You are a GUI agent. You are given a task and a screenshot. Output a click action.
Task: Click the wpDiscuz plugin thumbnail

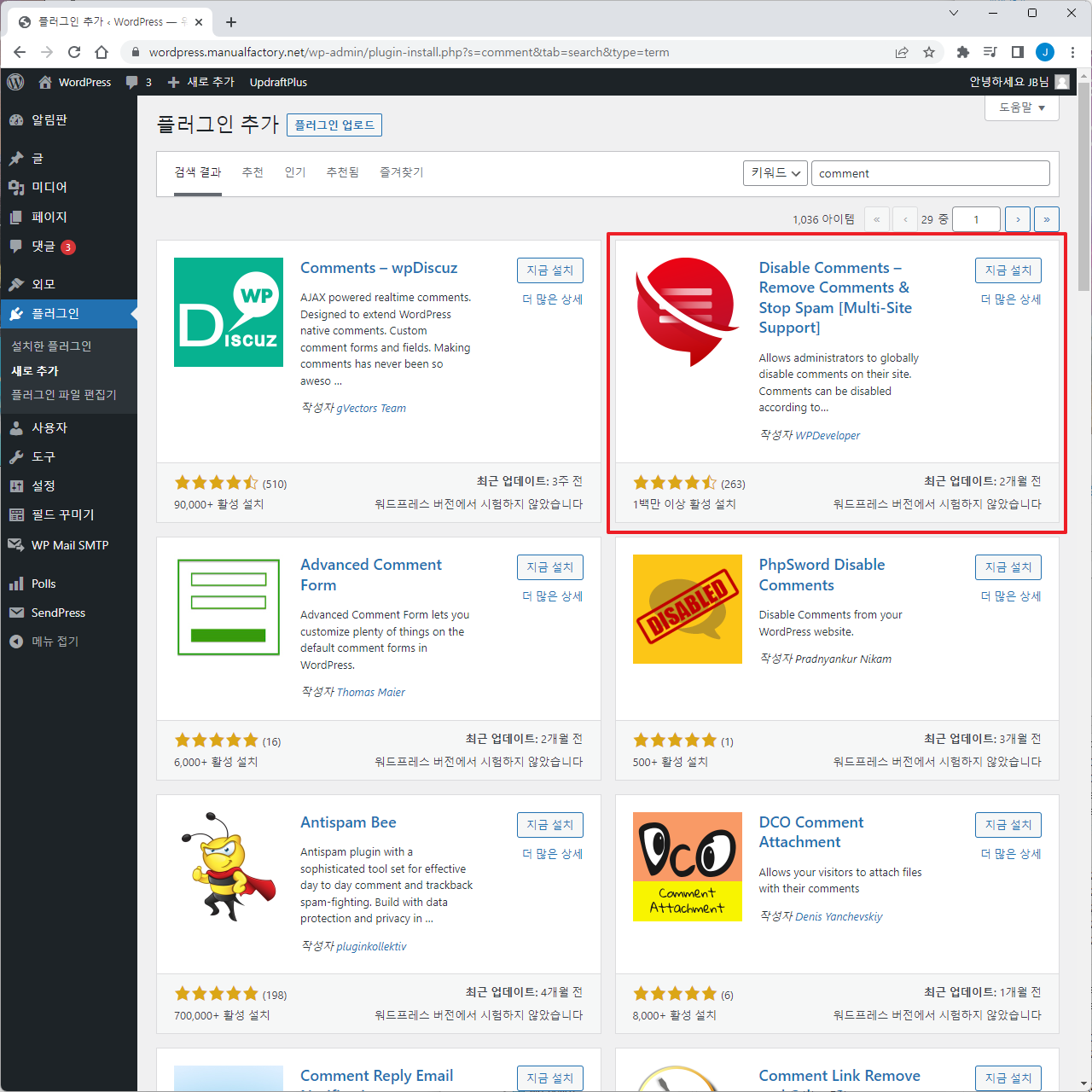[x=229, y=312]
